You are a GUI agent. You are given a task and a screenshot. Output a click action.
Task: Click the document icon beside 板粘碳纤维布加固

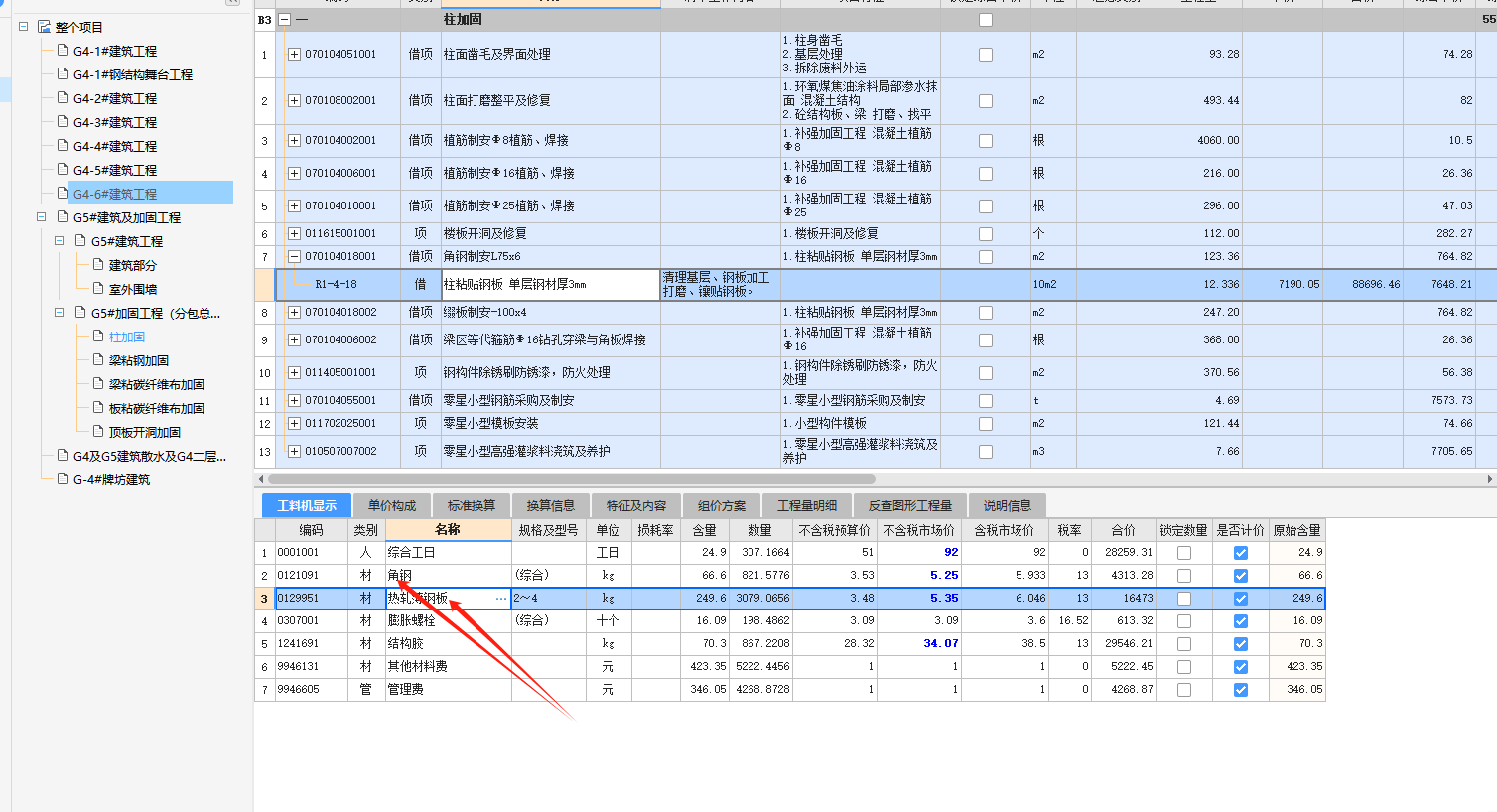coord(98,407)
